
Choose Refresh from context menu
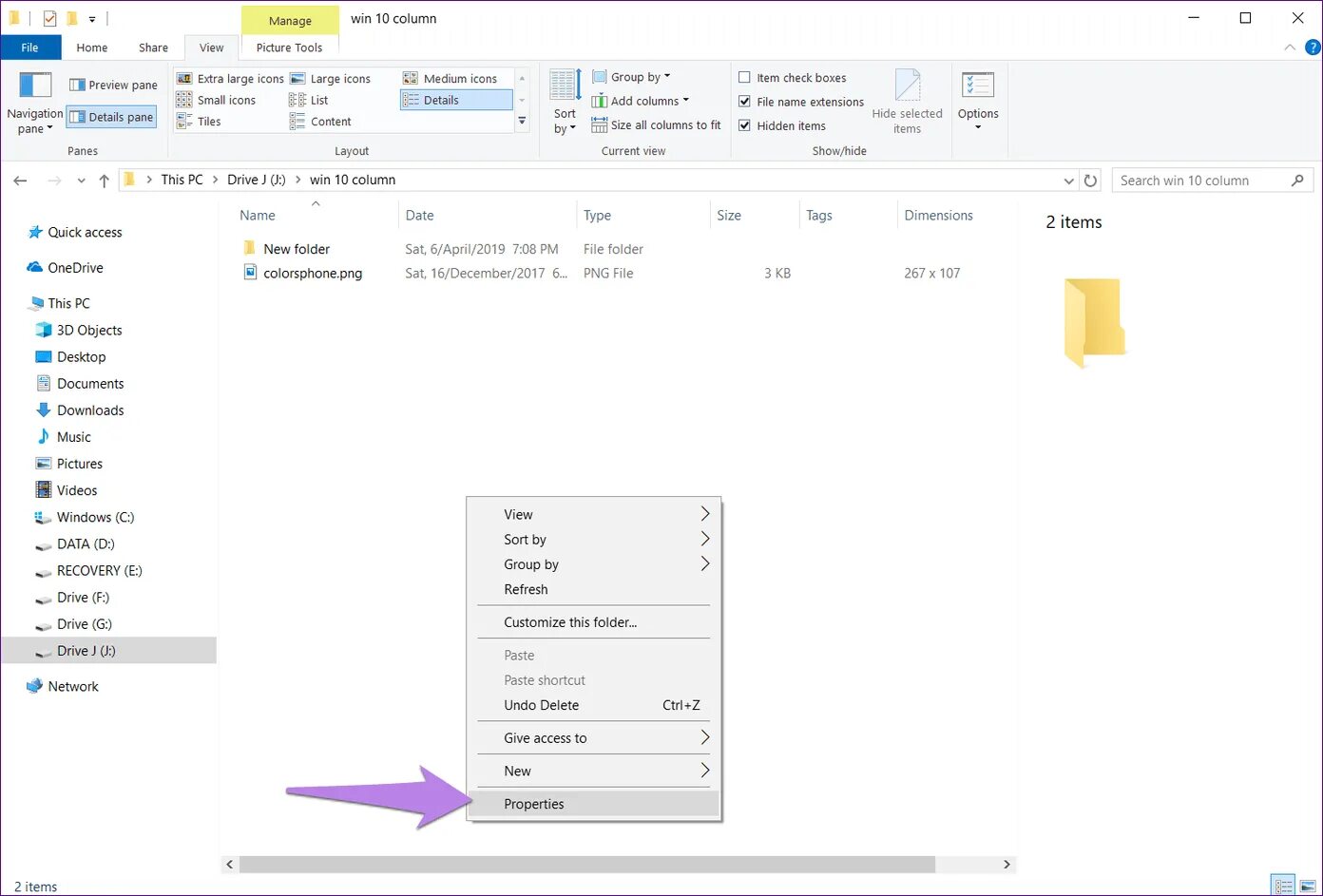click(594, 589)
